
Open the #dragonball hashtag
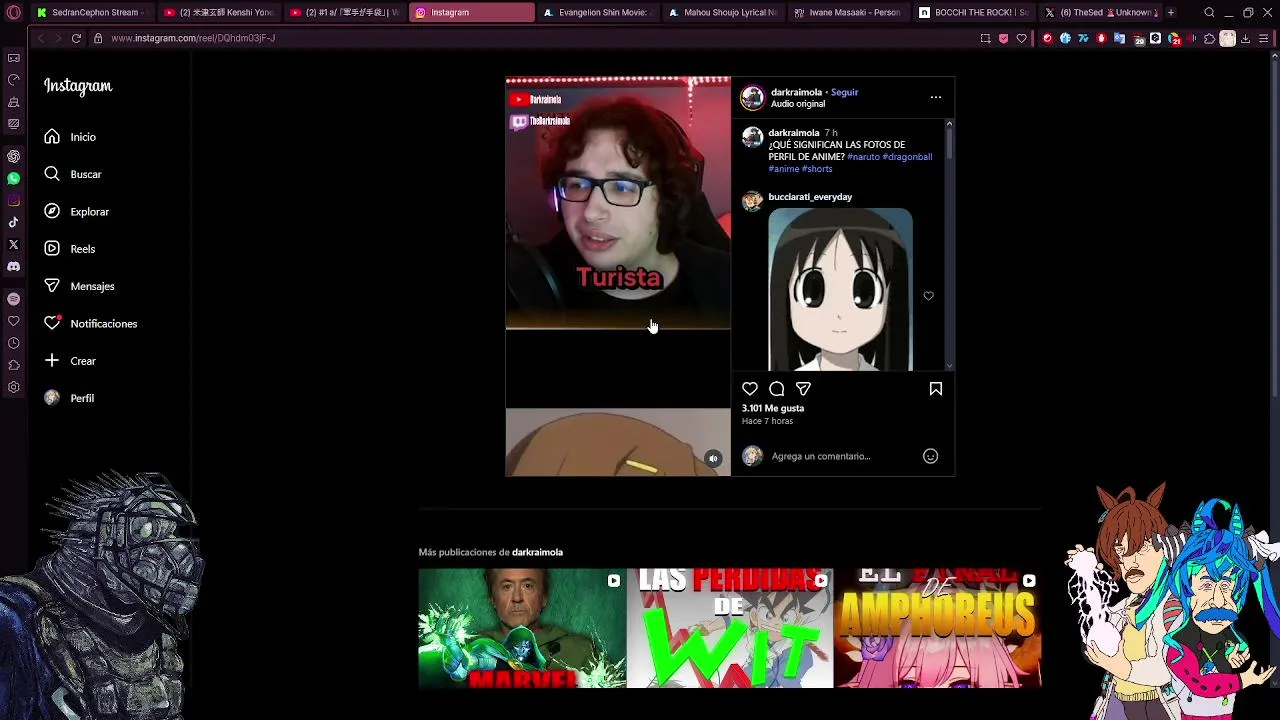(x=907, y=157)
